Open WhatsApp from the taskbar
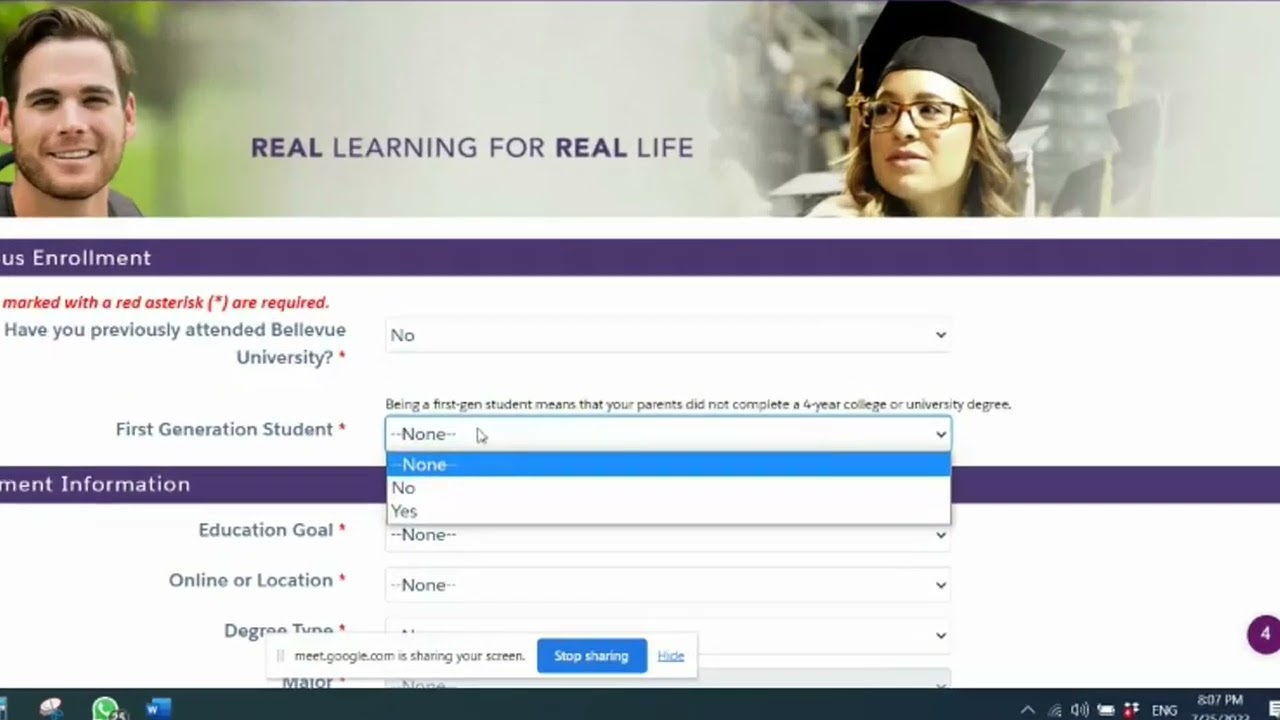Screen dimensions: 1280x720 click(107, 708)
